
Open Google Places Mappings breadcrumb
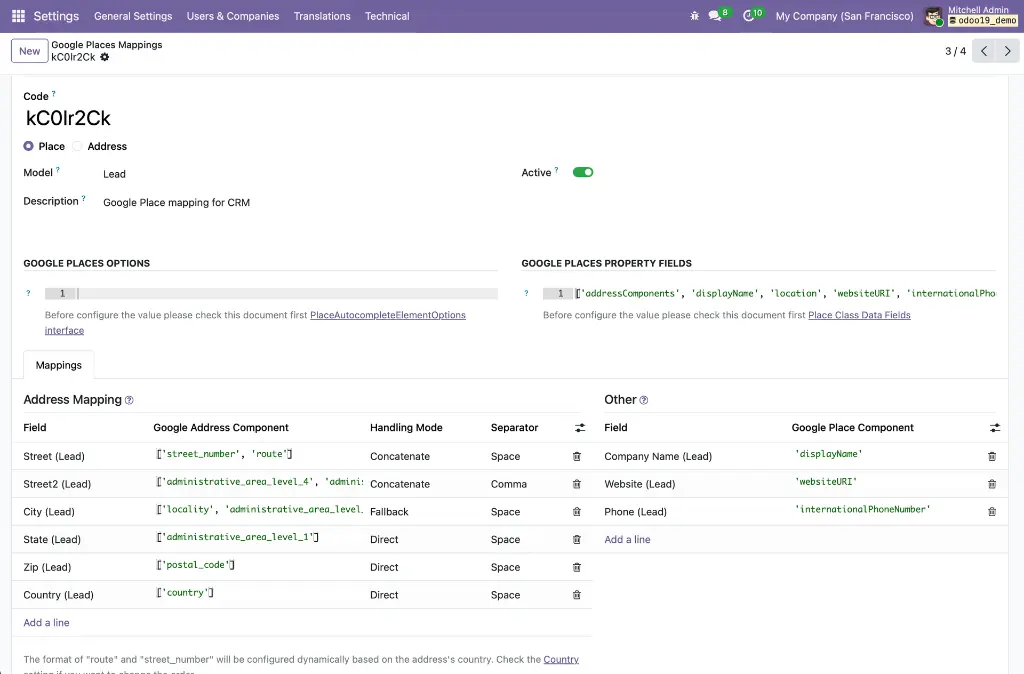(107, 44)
